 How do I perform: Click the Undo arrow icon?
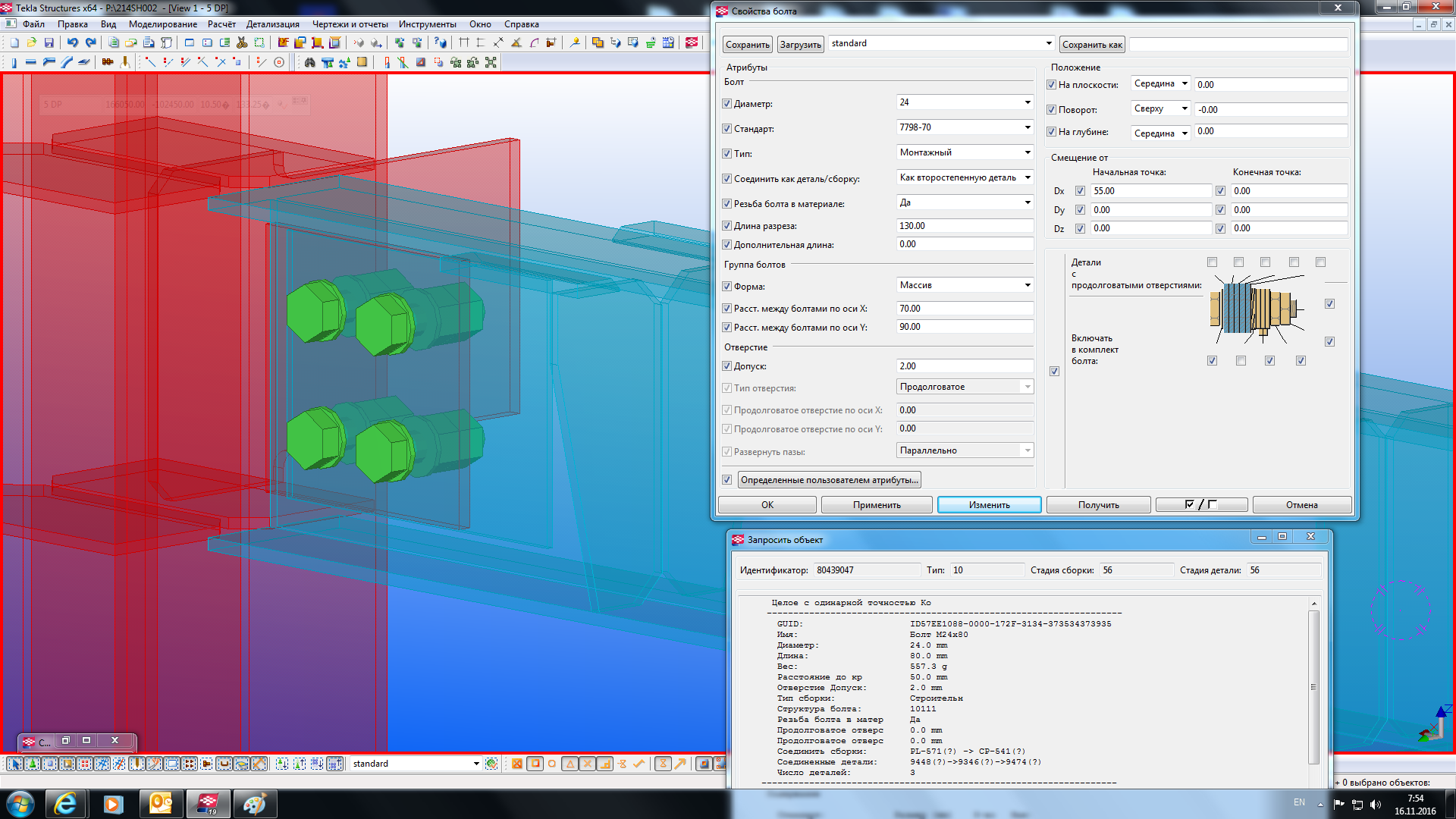point(72,42)
